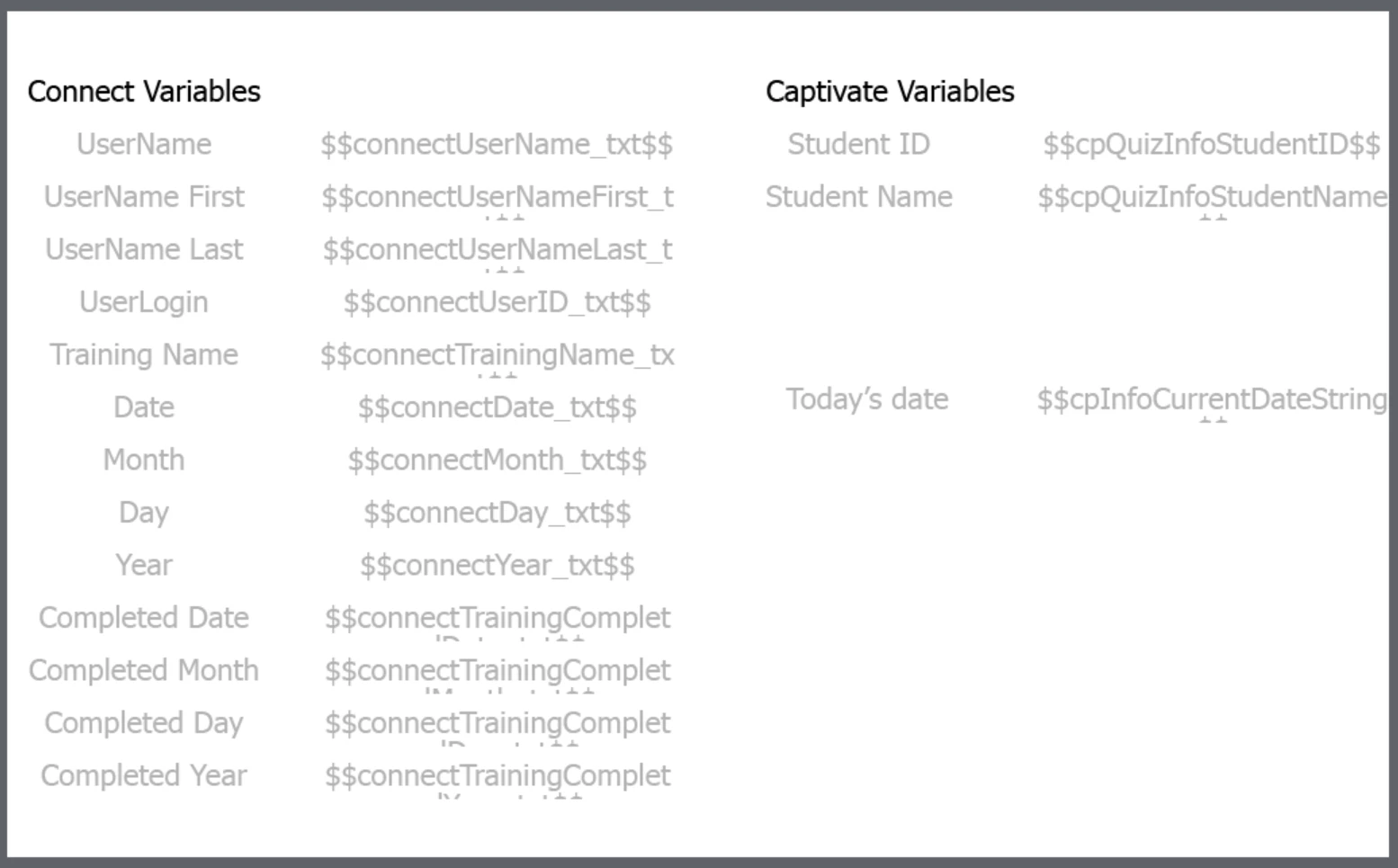Screen dimensions: 1398x868
Task: Select the $$connectDay_txt$$ variable text
Action: (497, 514)
